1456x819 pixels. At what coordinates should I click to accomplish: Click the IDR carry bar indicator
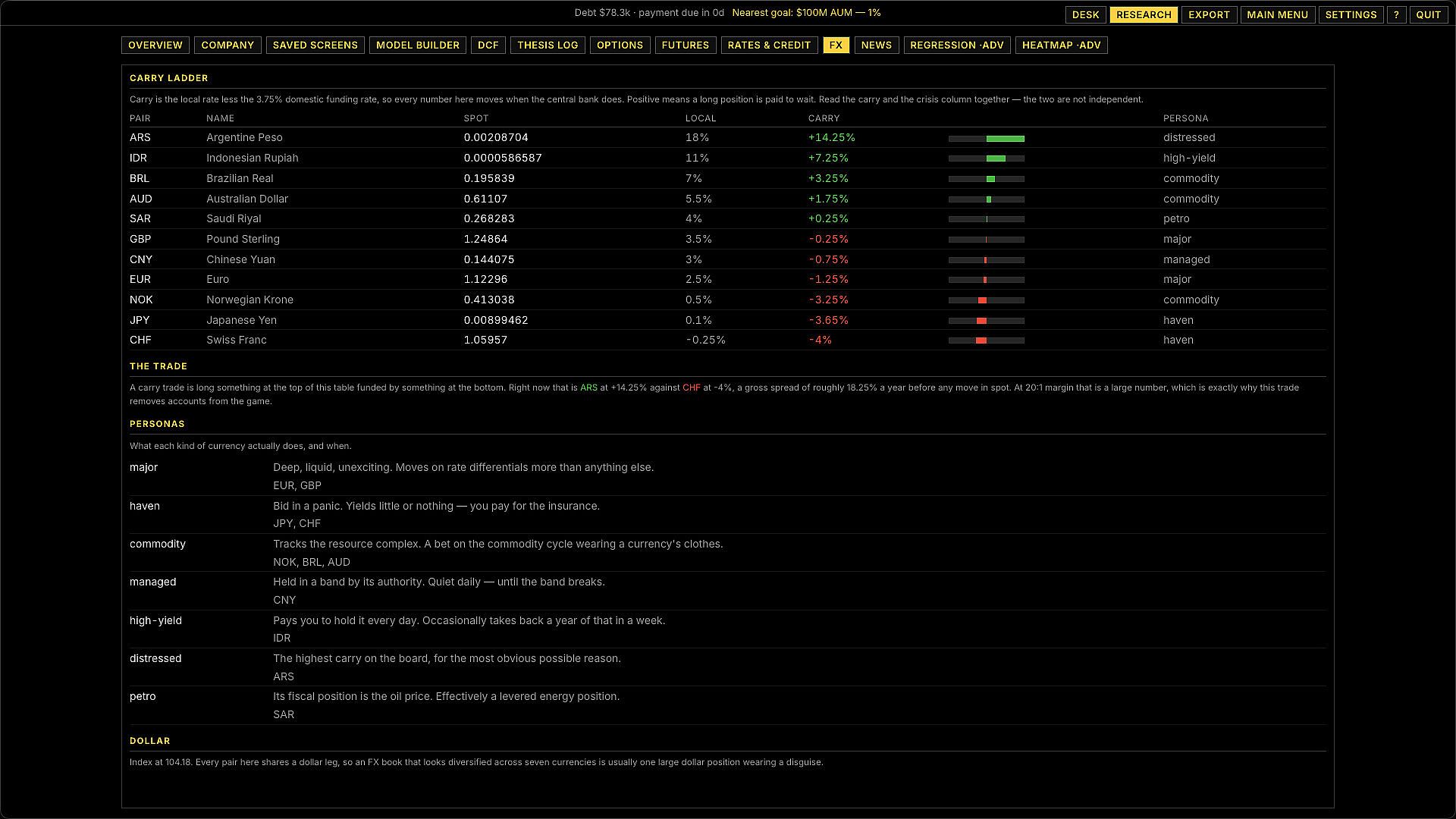click(986, 158)
